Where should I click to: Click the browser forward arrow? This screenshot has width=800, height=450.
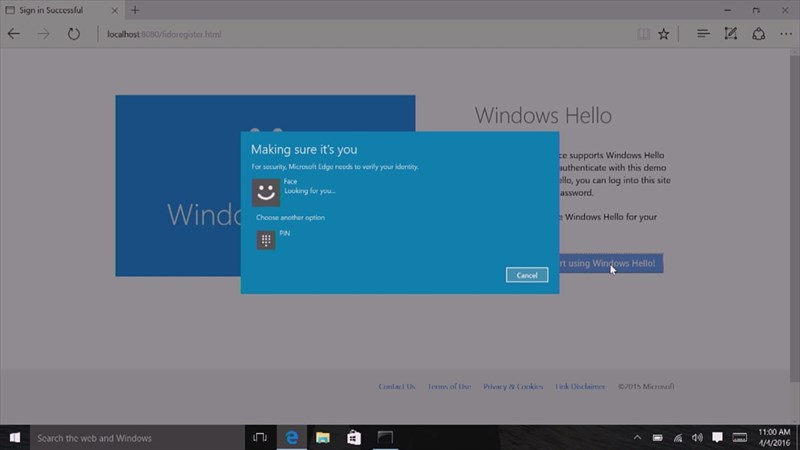coord(43,34)
